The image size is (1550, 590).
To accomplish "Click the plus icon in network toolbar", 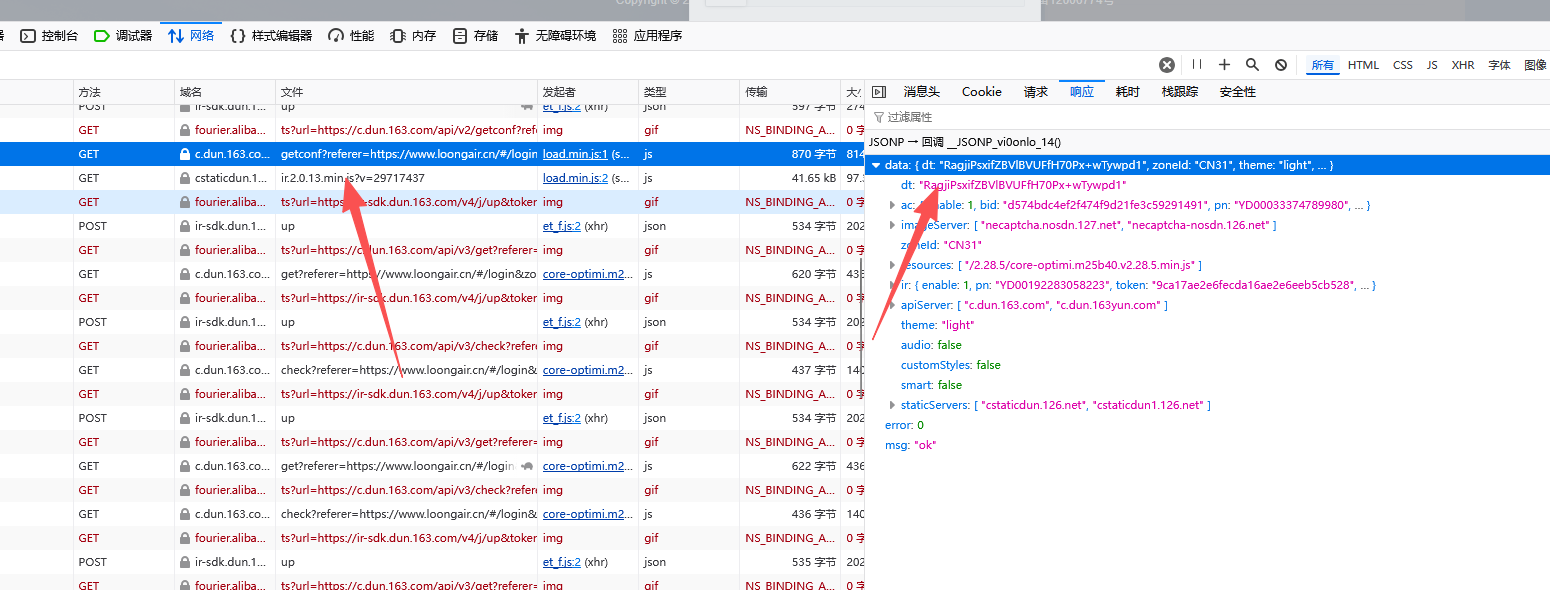I will point(1224,65).
